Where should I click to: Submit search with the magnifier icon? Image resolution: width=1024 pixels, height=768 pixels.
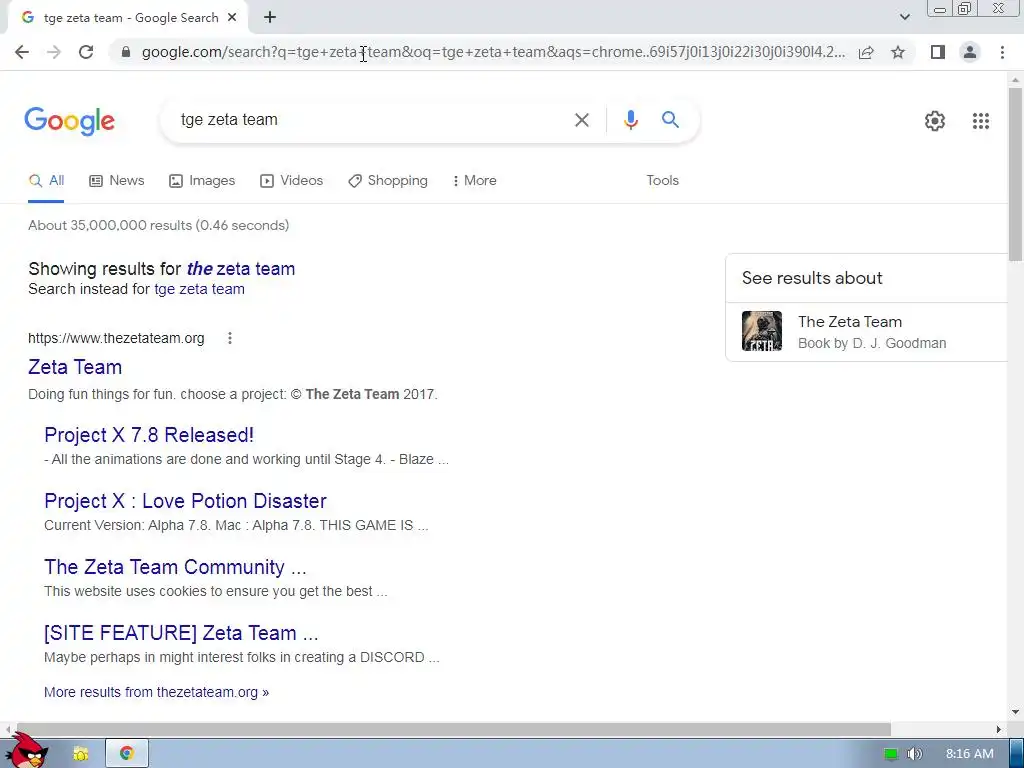pos(670,120)
